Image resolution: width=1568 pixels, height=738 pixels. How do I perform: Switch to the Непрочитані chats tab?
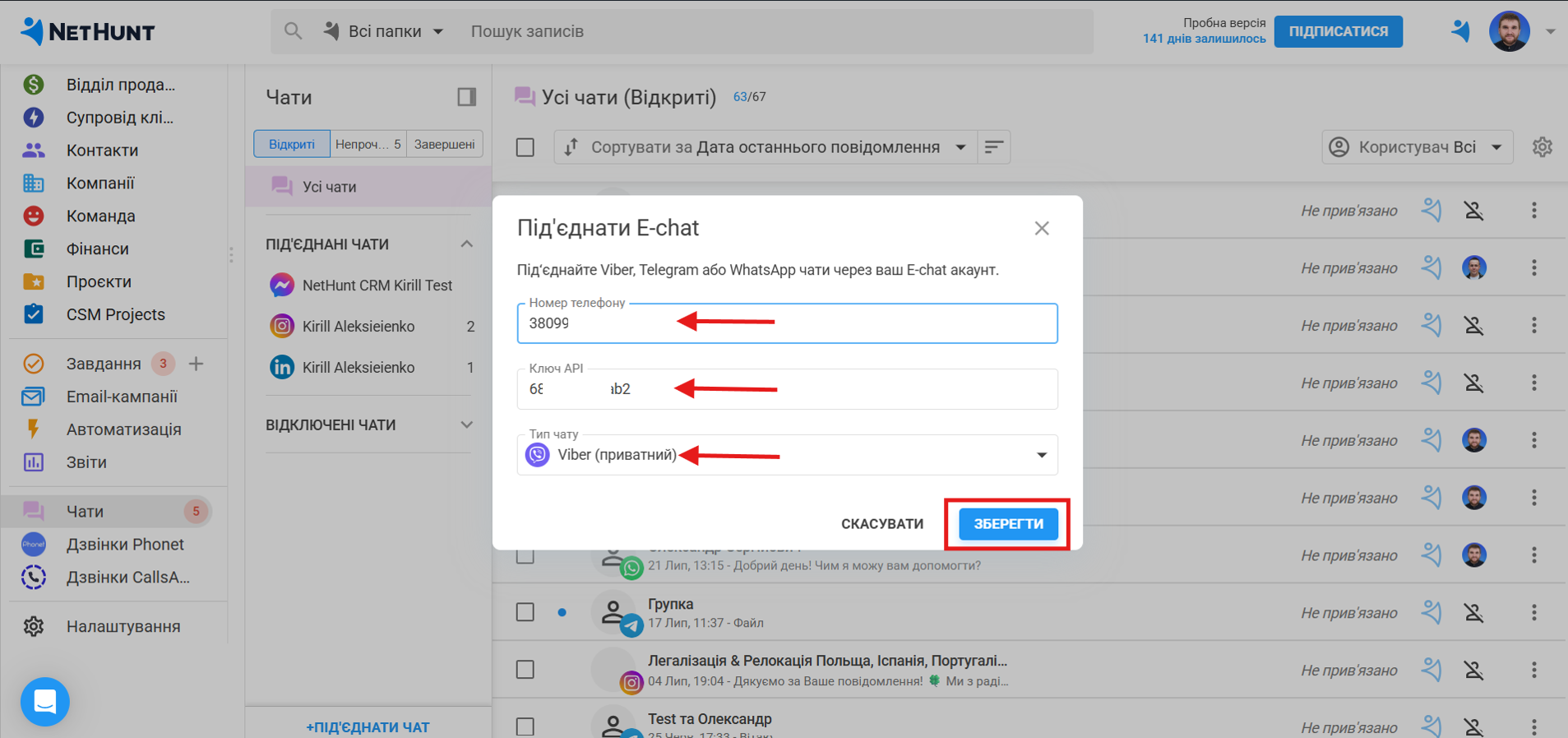[368, 144]
